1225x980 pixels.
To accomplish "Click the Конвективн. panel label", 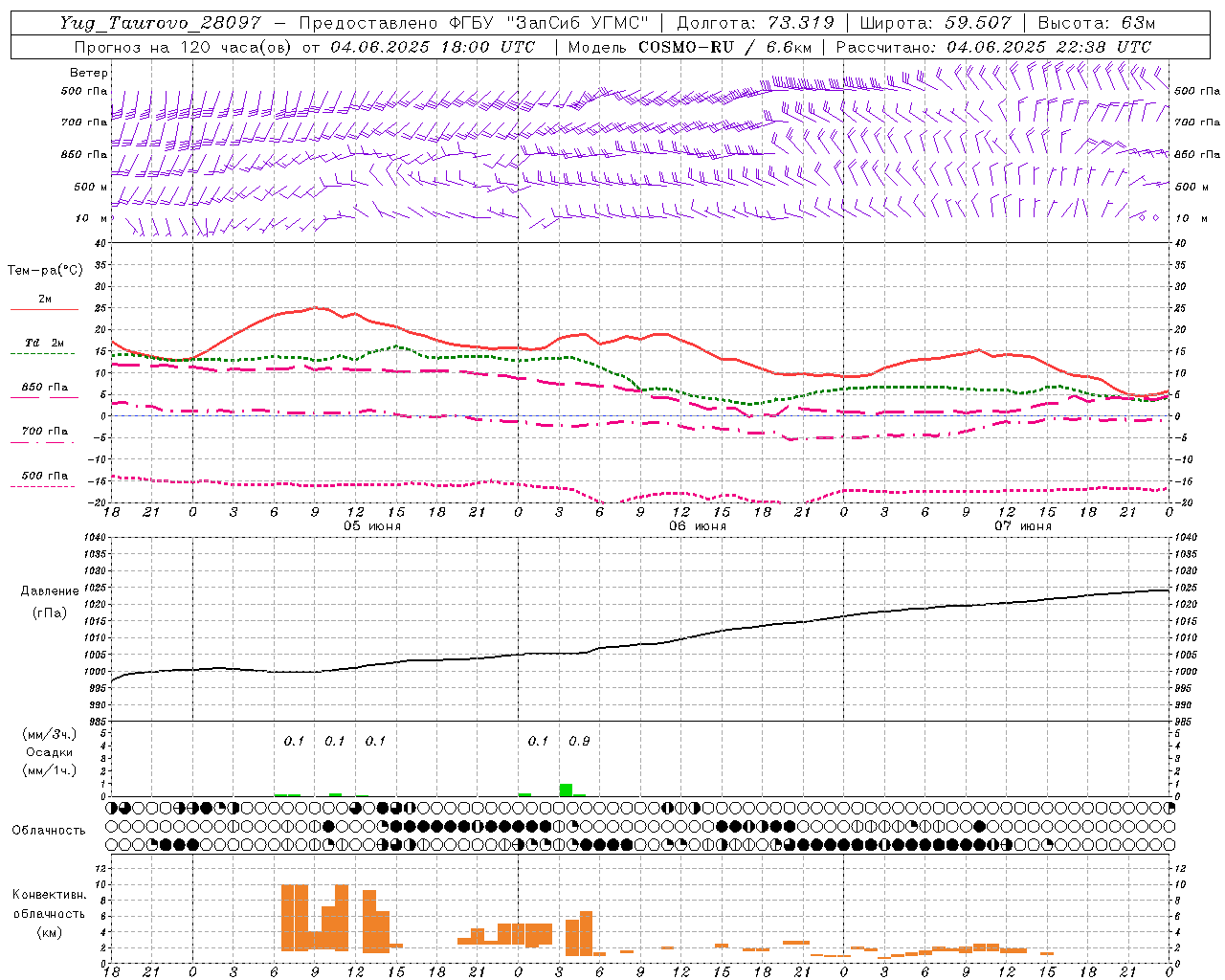I will coord(49,895).
